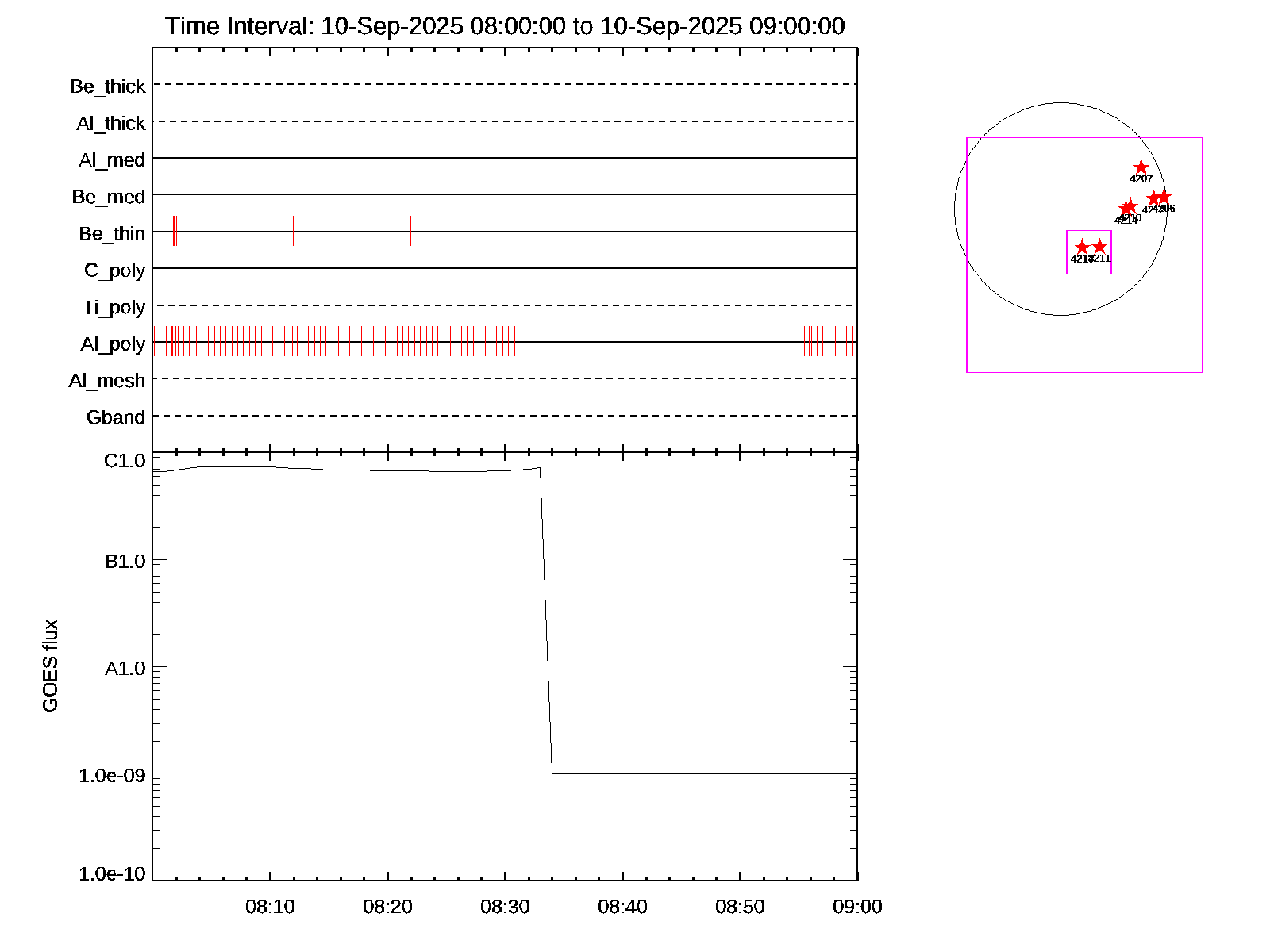This screenshot has height=952, width=1270.
Task: Click the 08:30 time axis label
Action: coord(505,907)
